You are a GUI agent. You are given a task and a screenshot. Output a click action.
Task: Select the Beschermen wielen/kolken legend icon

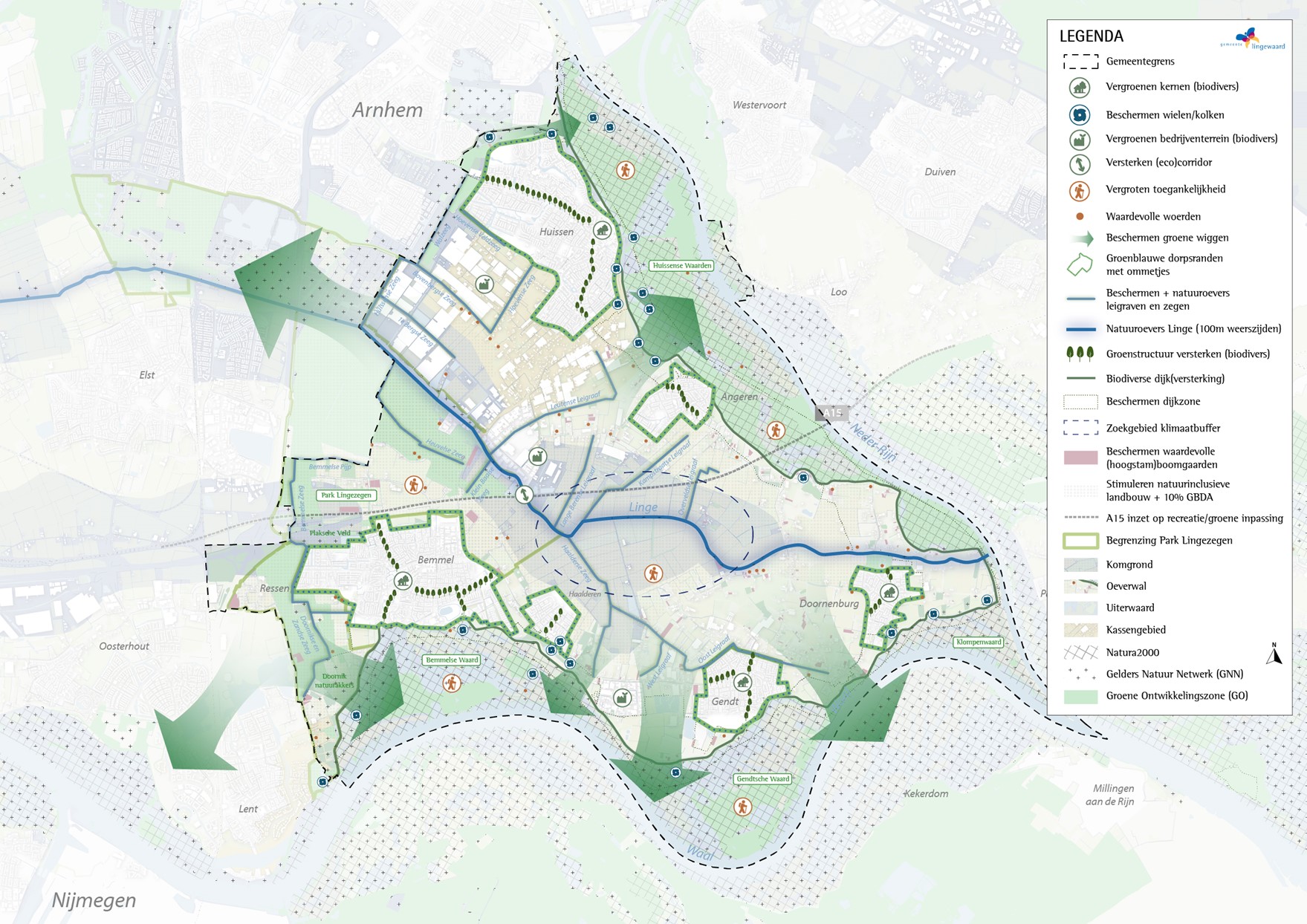click(1080, 114)
